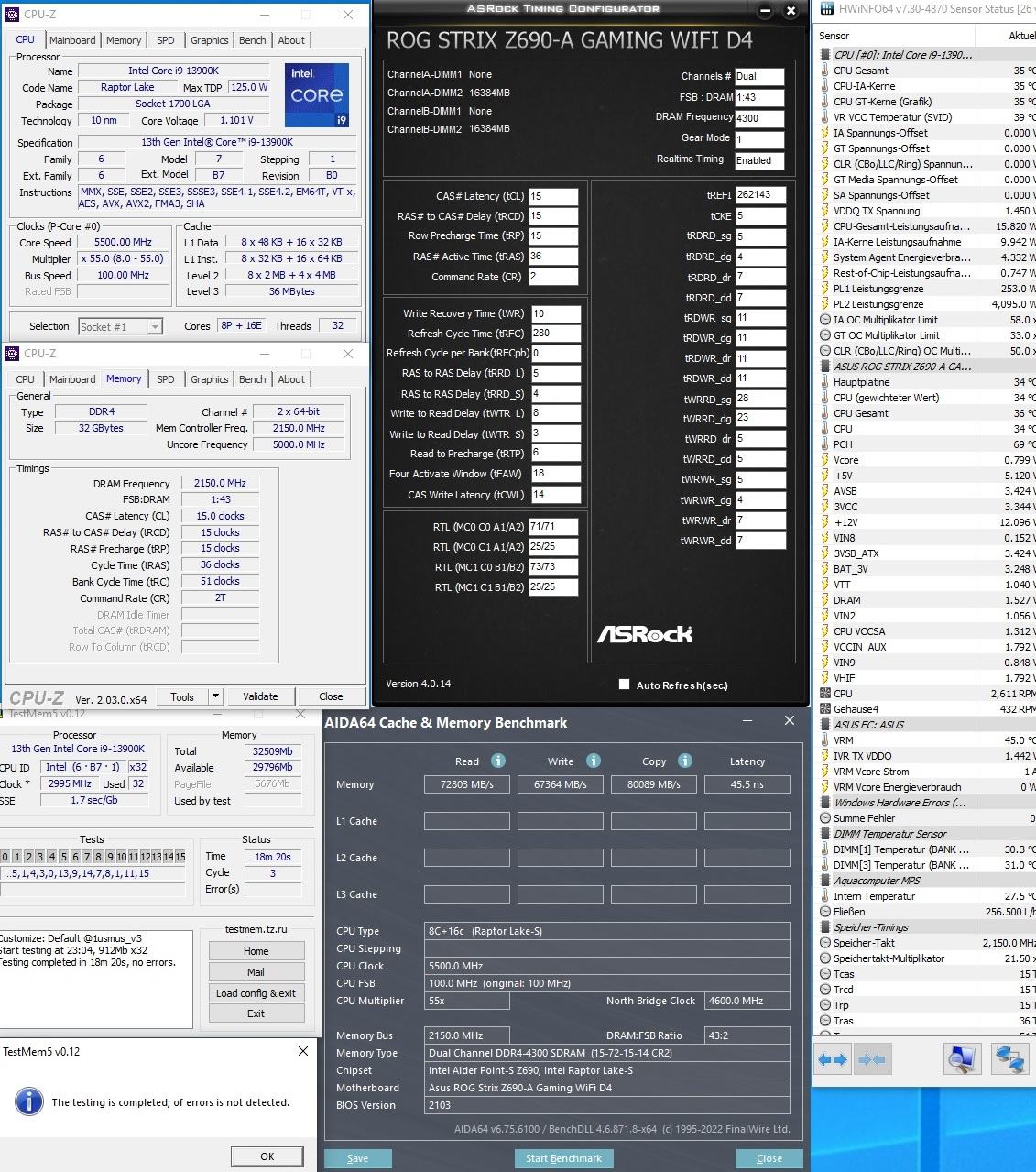Click the CAS# Latency (tCL) field
The height and width of the screenshot is (1172, 1036).
553,196
